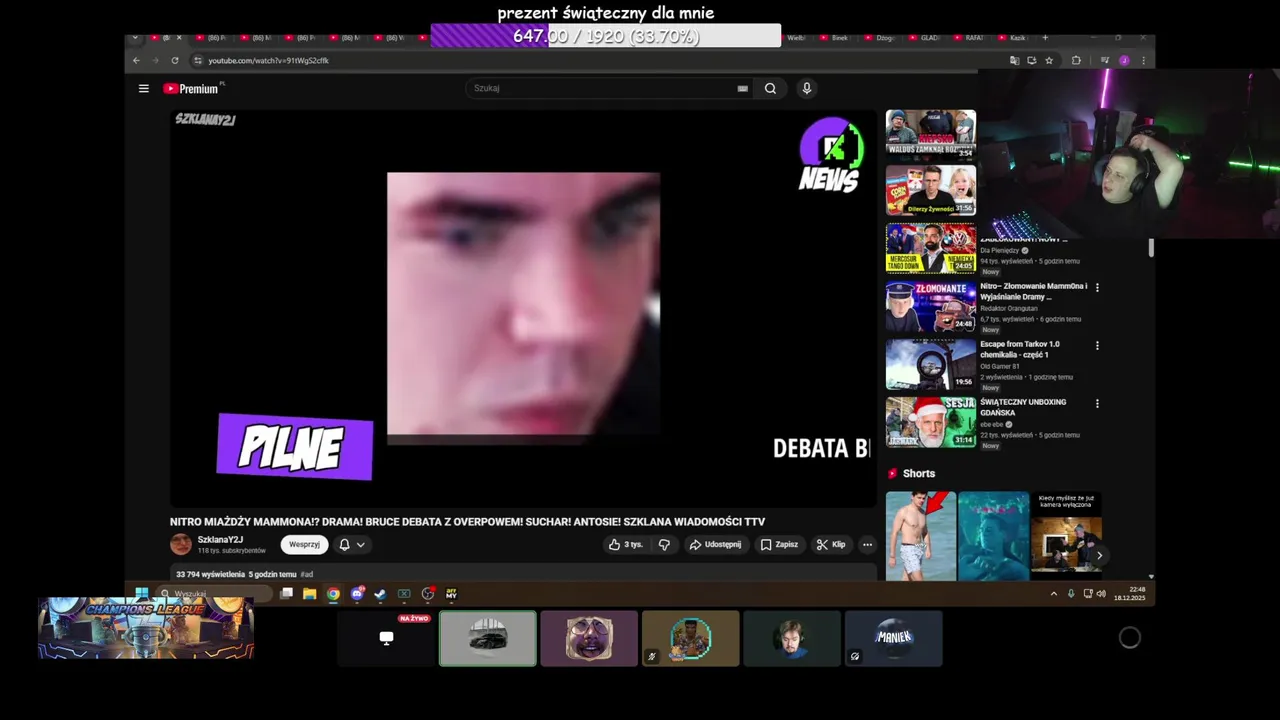
Task: Expand the system tray hidden icons chevron
Action: coord(1053,593)
